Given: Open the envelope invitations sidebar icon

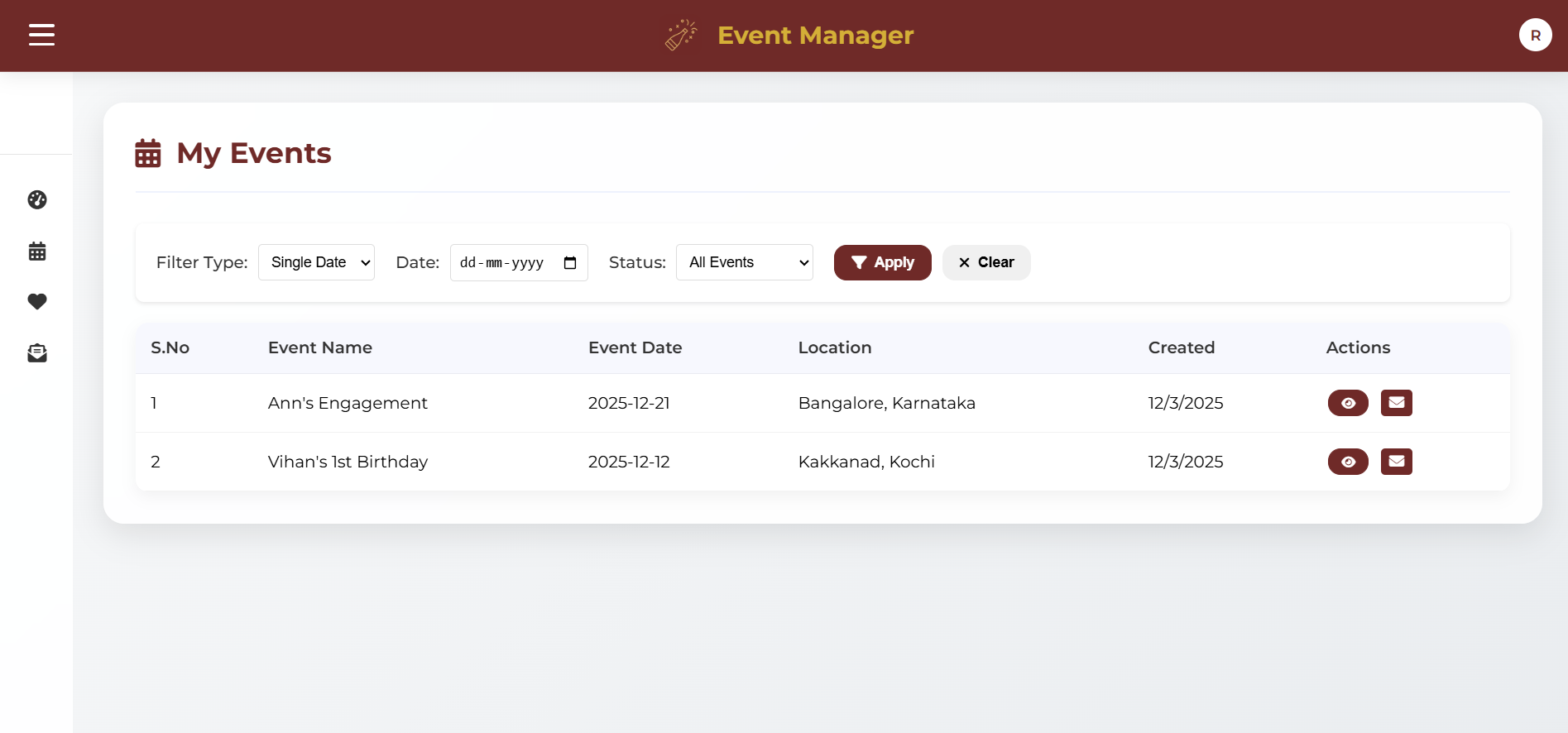Looking at the screenshot, I should click(x=37, y=353).
